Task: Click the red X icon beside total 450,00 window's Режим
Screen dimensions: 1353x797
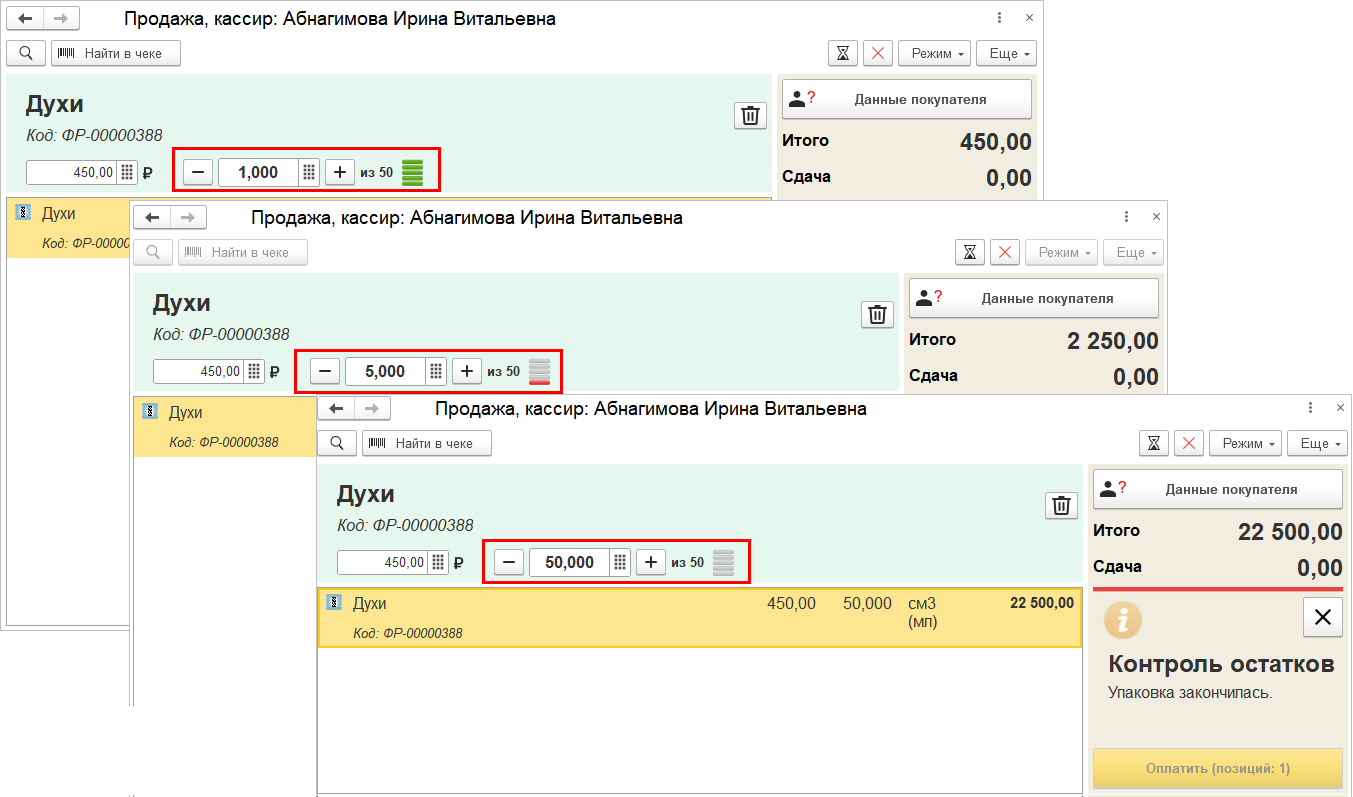Action: coord(877,53)
